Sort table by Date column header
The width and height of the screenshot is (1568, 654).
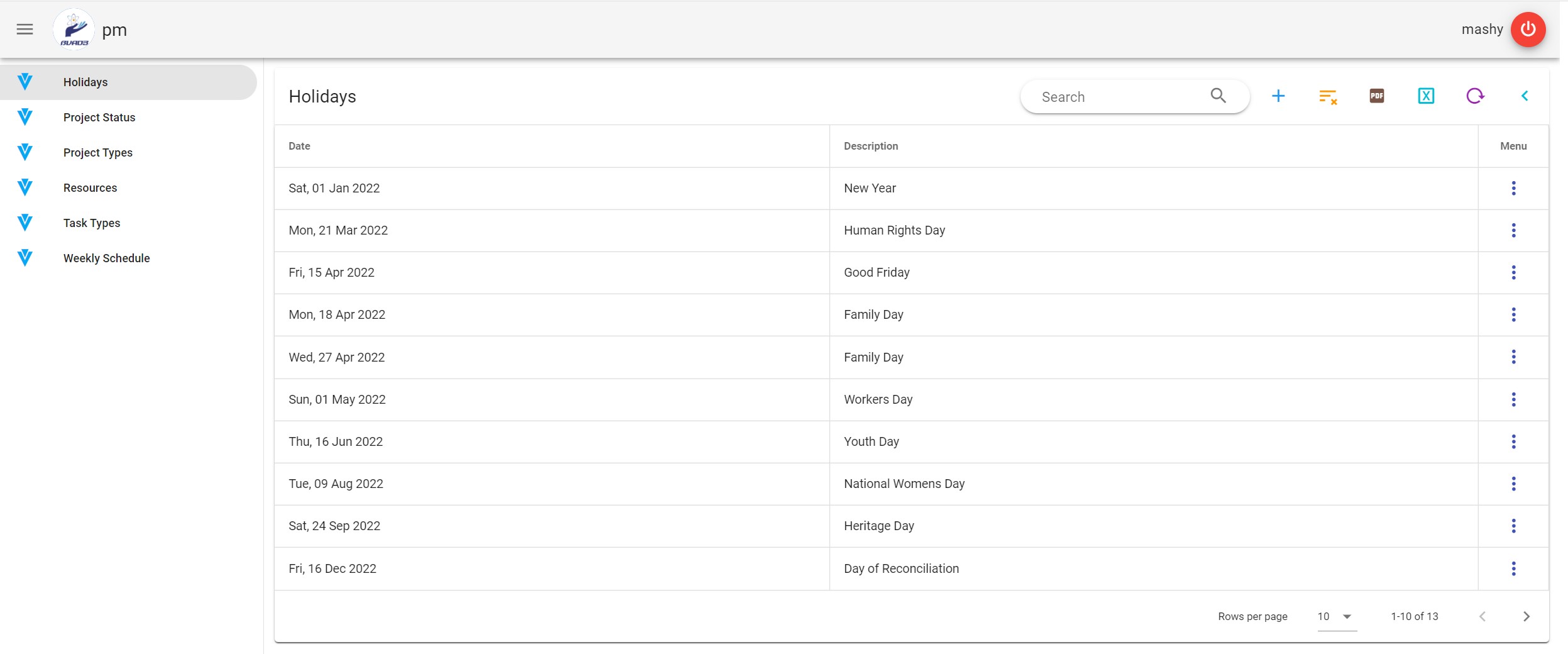[x=299, y=146]
